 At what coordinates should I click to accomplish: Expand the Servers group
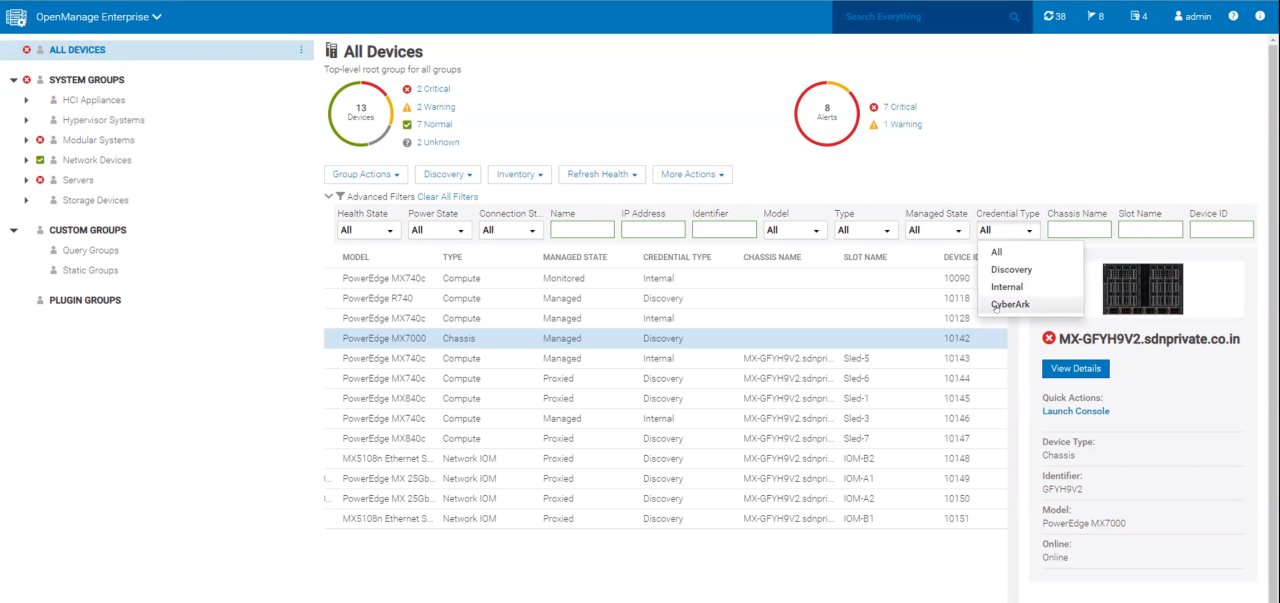(x=27, y=180)
